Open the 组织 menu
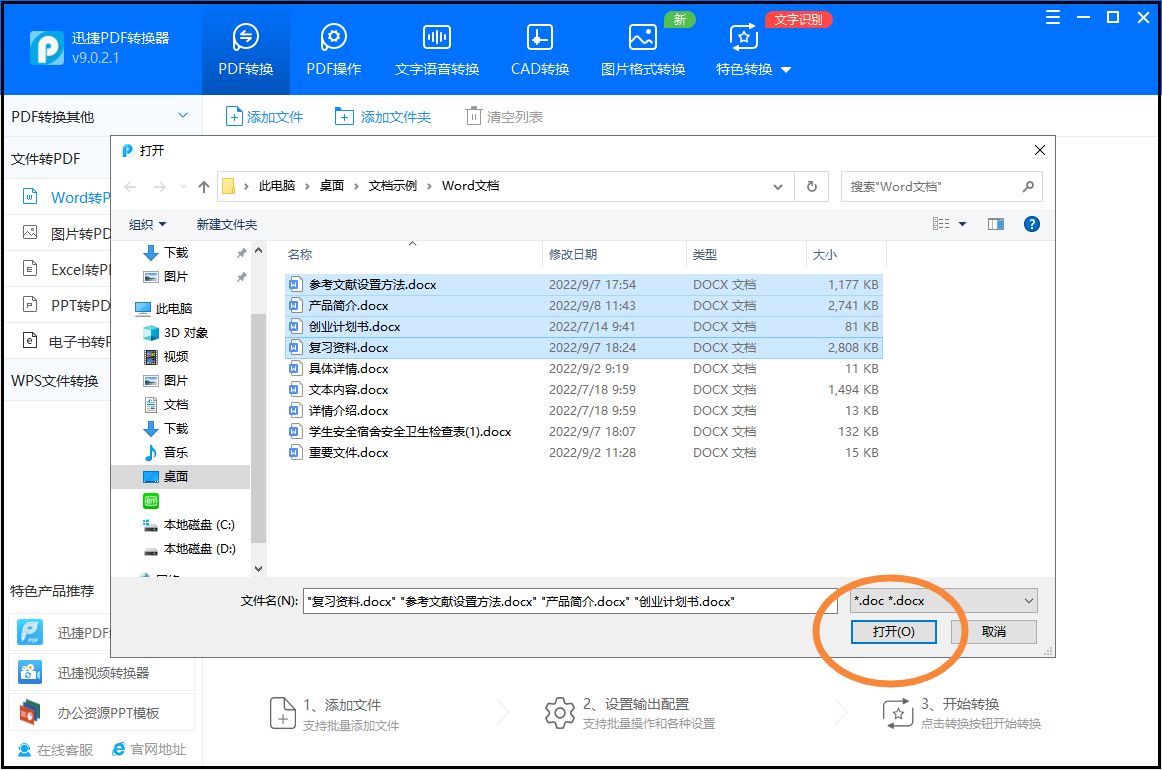The image size is (1162, 770). tap(147, 225)
